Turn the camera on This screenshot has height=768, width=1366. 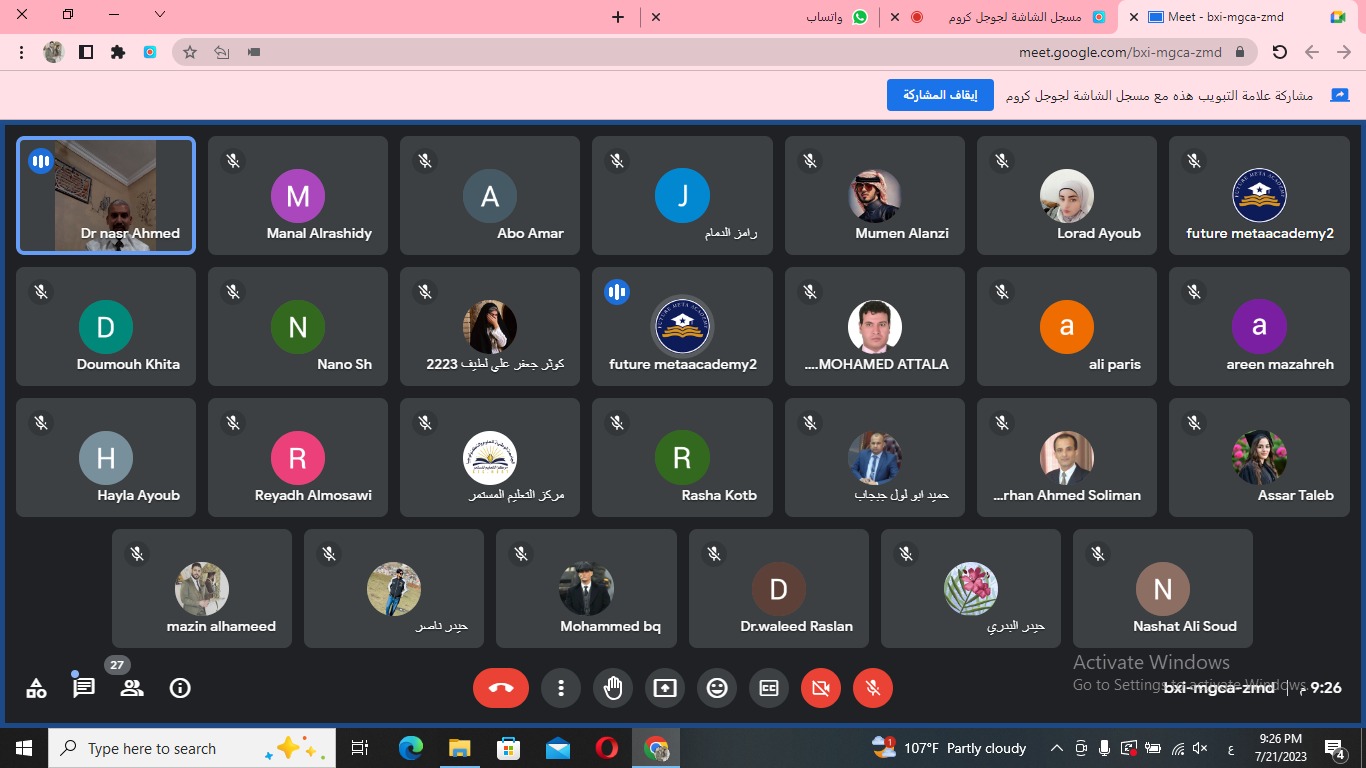pos(821,688)
